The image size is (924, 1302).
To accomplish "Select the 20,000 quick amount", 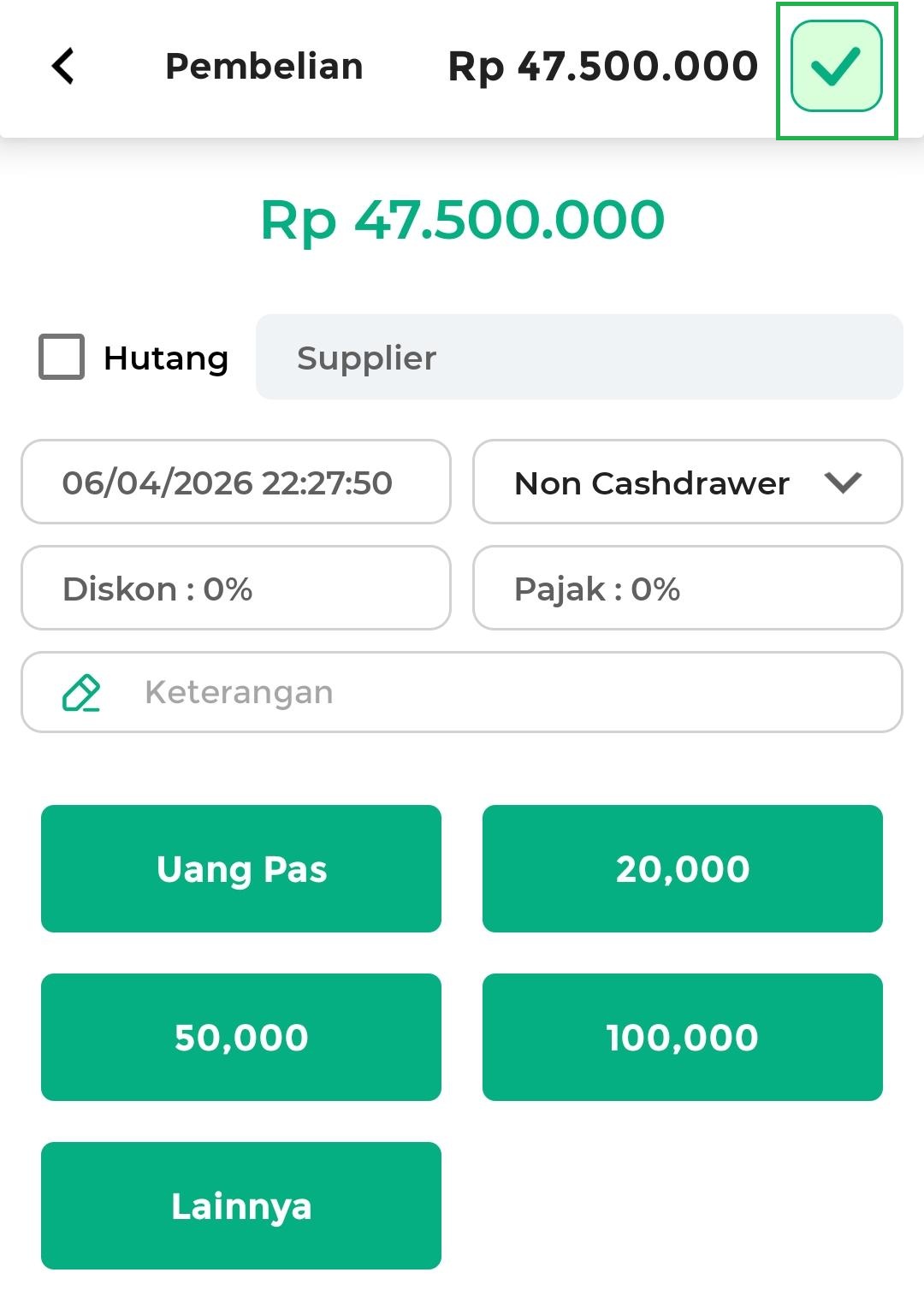I will point(682,868).
